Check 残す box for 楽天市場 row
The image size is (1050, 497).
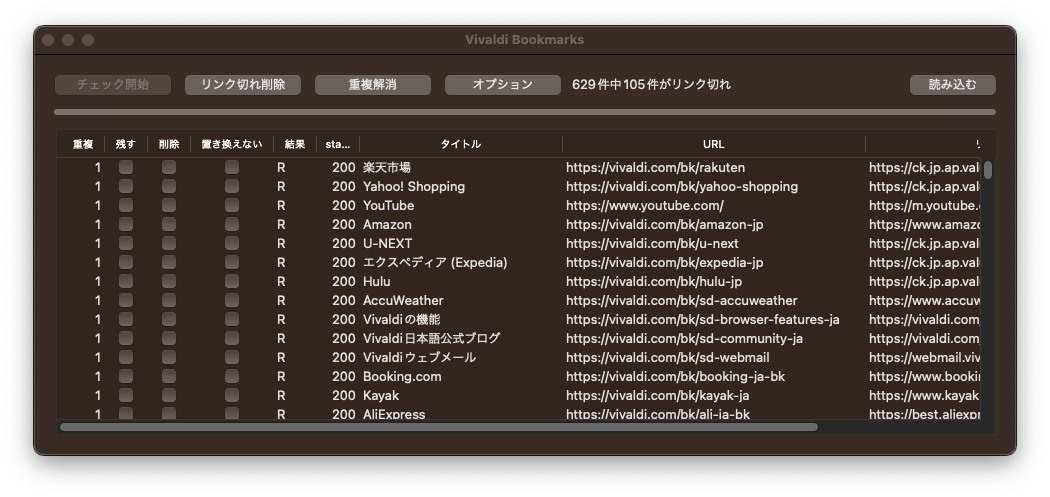point(126,167)
